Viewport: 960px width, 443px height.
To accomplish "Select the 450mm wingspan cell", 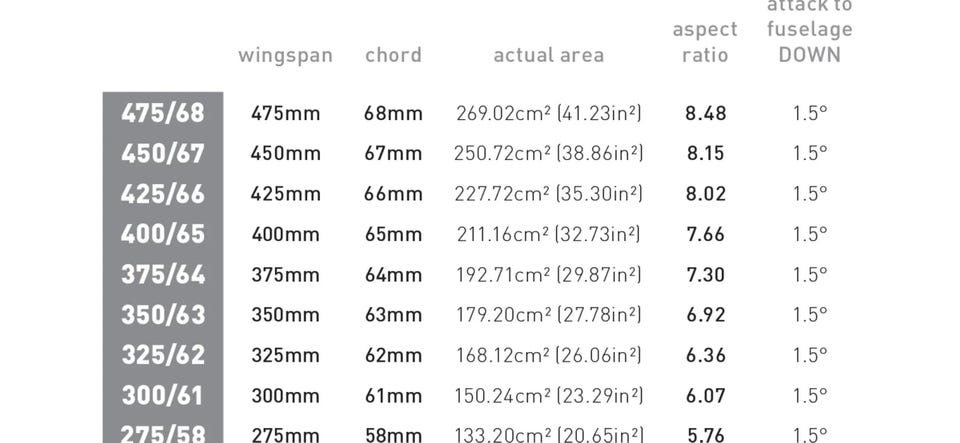I will [285, 153].
